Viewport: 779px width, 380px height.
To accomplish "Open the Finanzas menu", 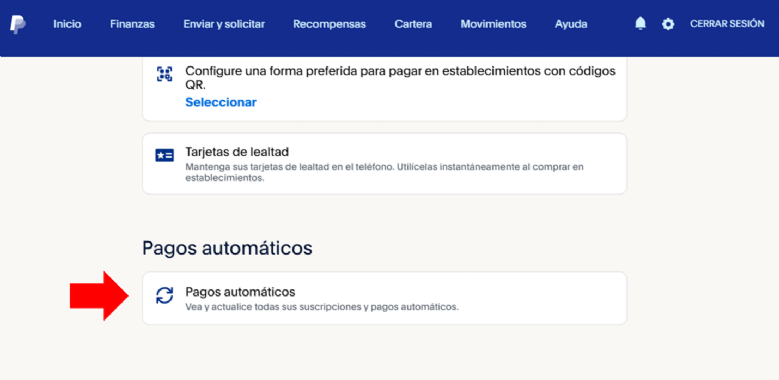I will 132,24.
